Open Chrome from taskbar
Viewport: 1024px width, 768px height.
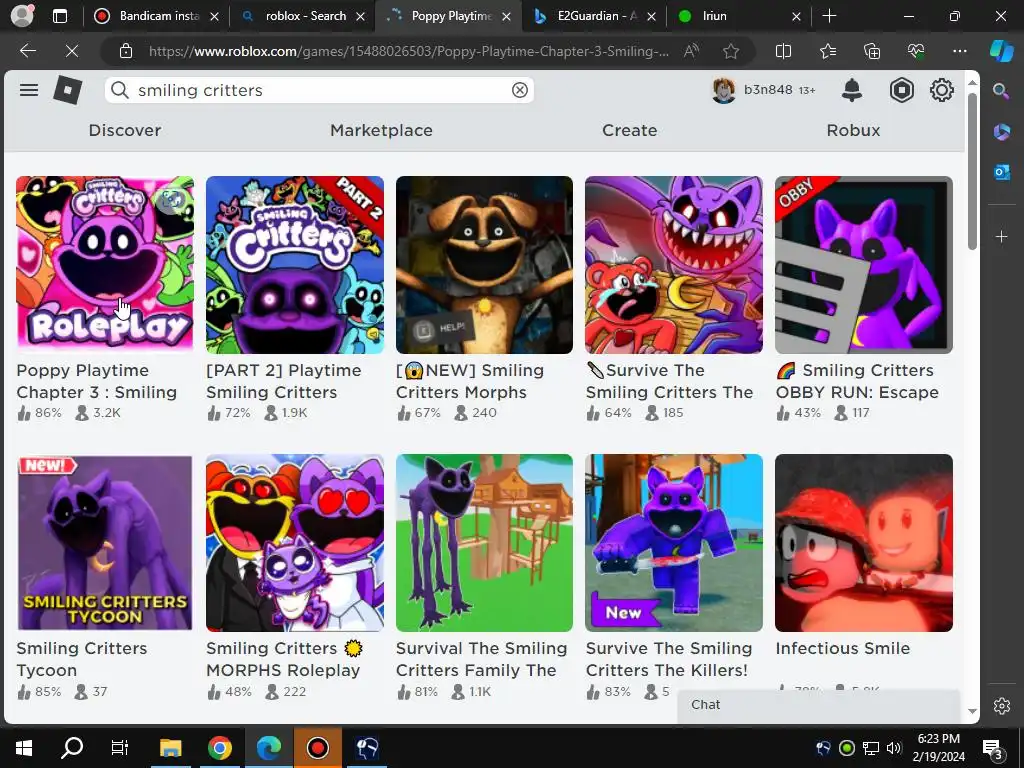(219, 748)
